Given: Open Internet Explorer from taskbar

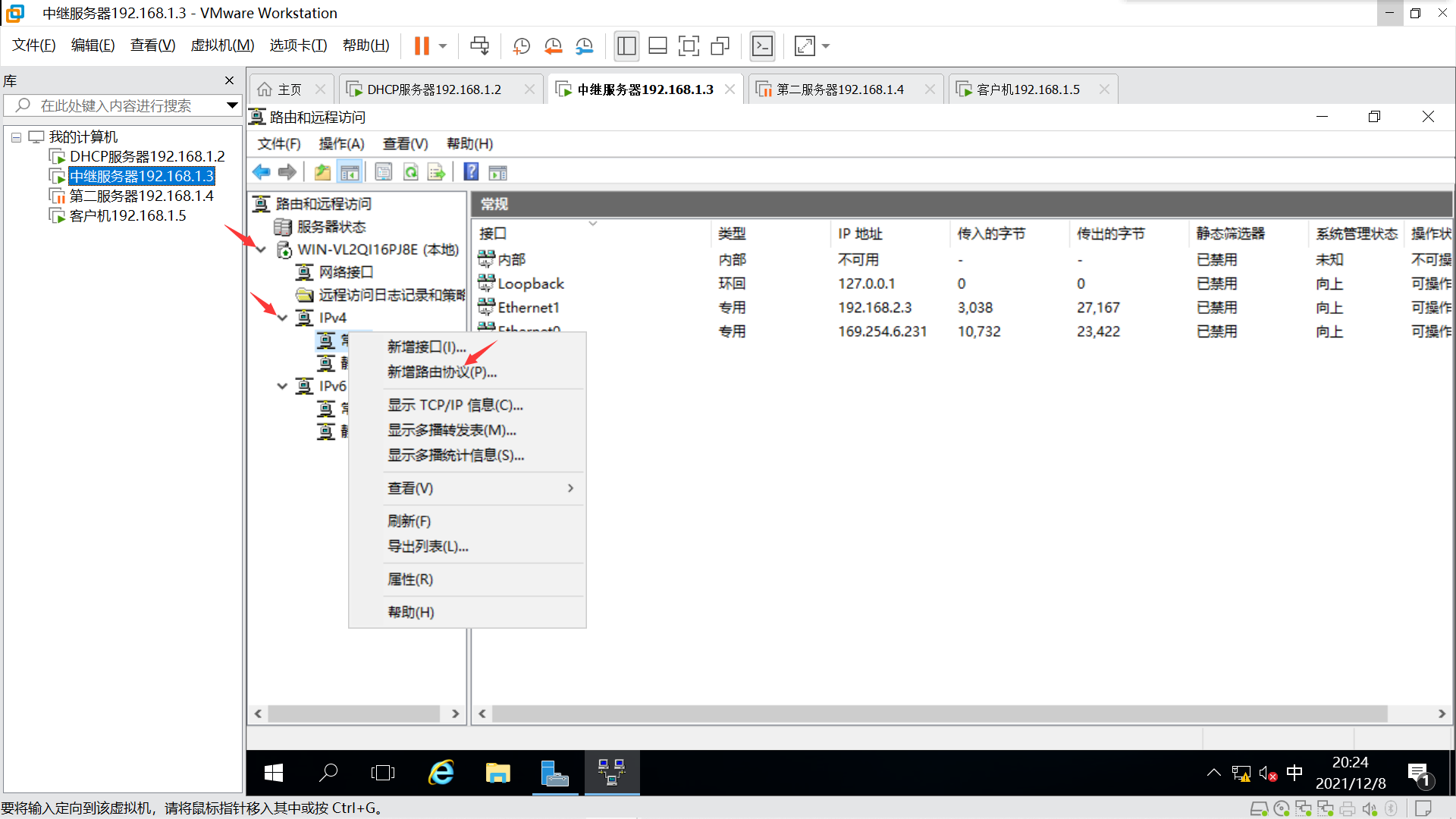Looking at the screenshot, I should tap(441, 773).
